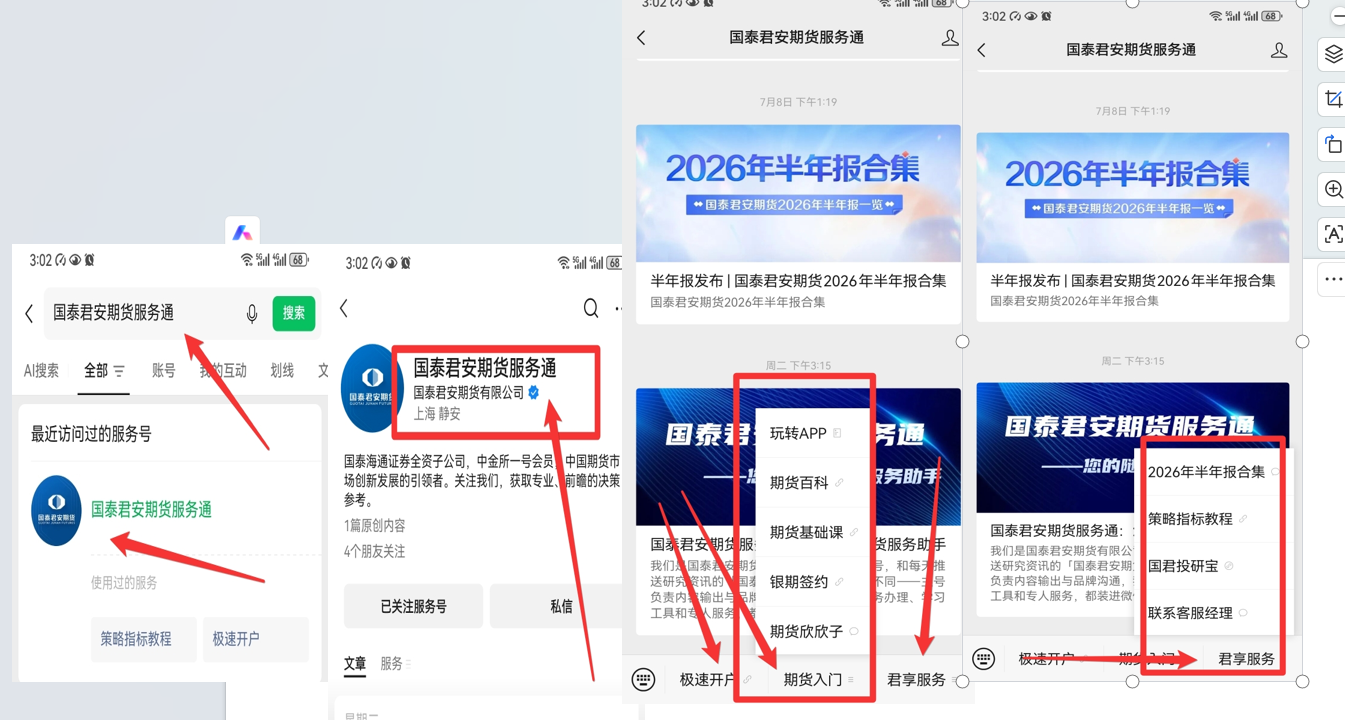Tap the keyboard icon in the 玩转APP menu chat
This screenshot has height=720, width=1345.
click(x=643, y=679)
